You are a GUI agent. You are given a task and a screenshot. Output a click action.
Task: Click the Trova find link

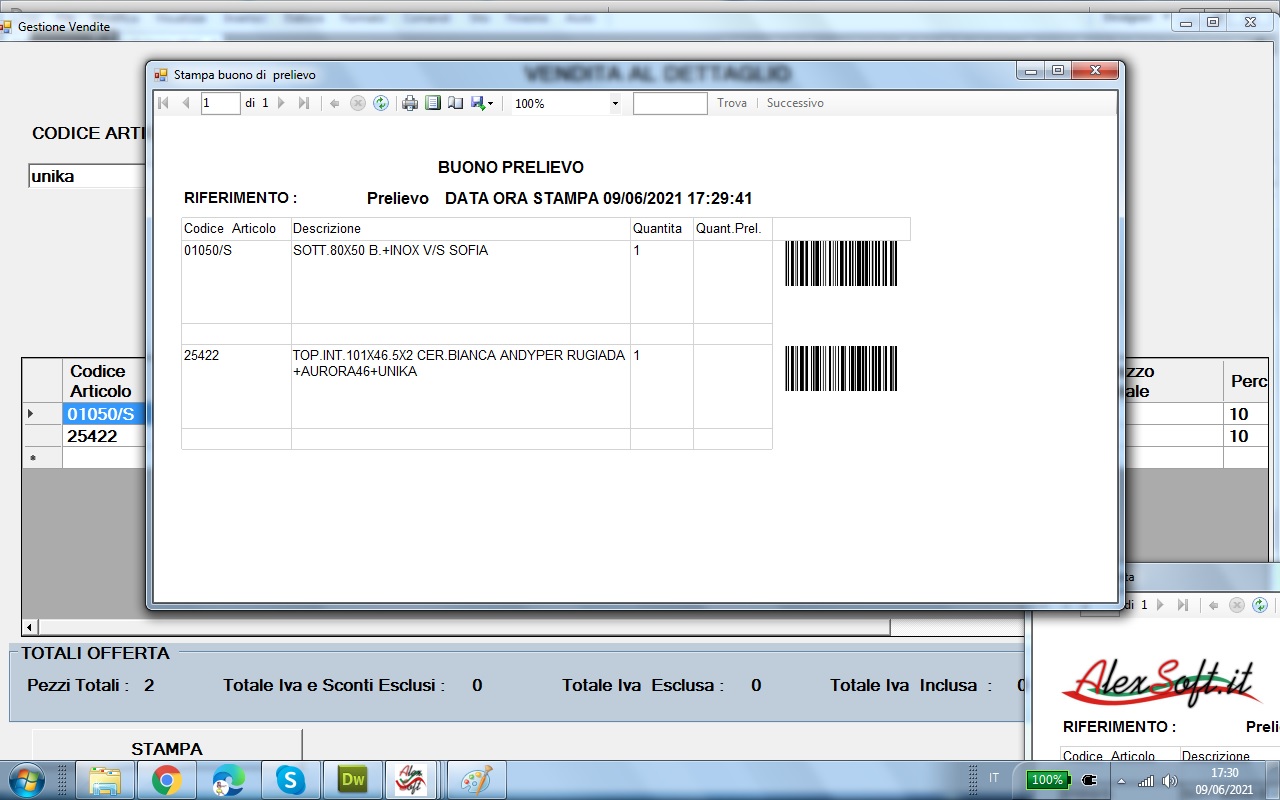click(731, 103)
